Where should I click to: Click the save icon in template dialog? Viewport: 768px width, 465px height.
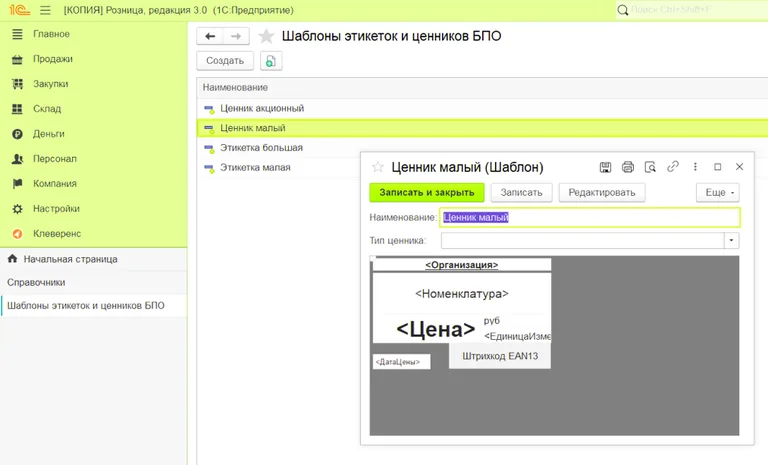pyautogui.click(x=605, y=167)
